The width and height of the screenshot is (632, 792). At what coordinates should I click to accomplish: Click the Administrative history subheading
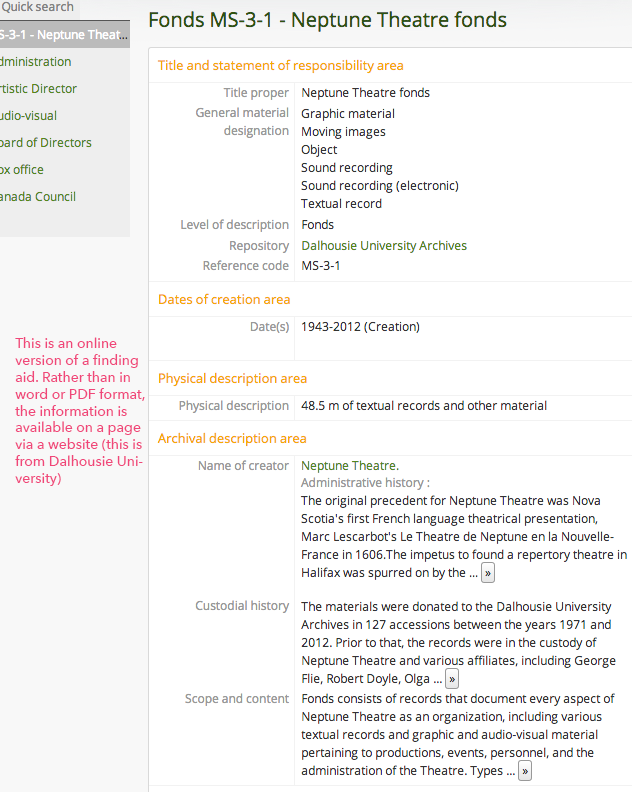coord(365,483)
